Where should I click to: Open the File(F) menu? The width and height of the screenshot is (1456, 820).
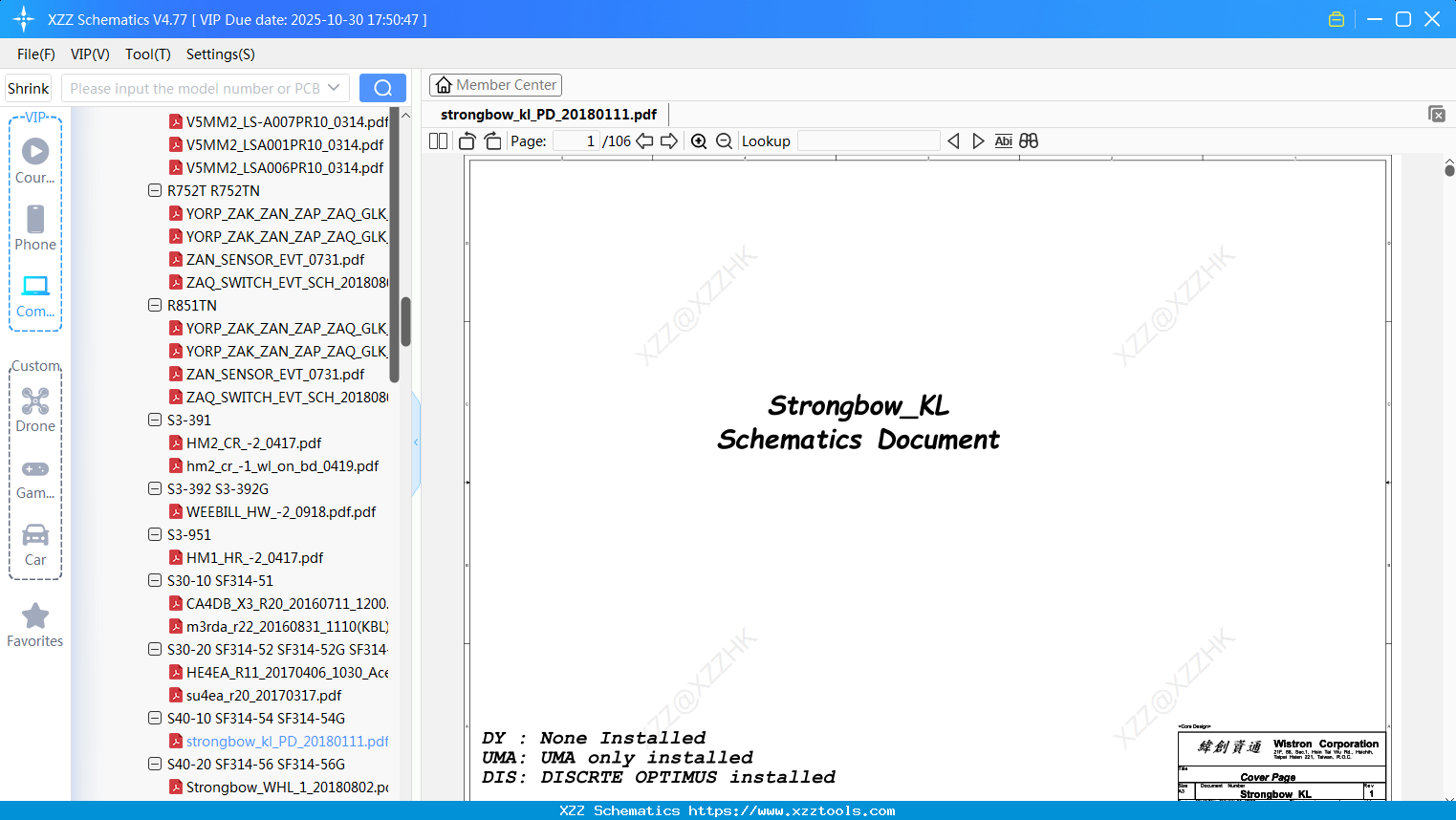click(x=36, y=54)
